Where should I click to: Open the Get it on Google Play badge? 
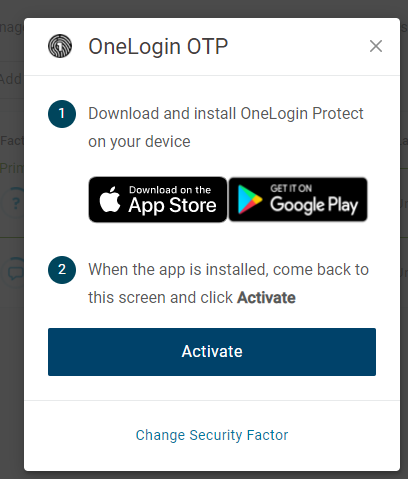[298, 199]
